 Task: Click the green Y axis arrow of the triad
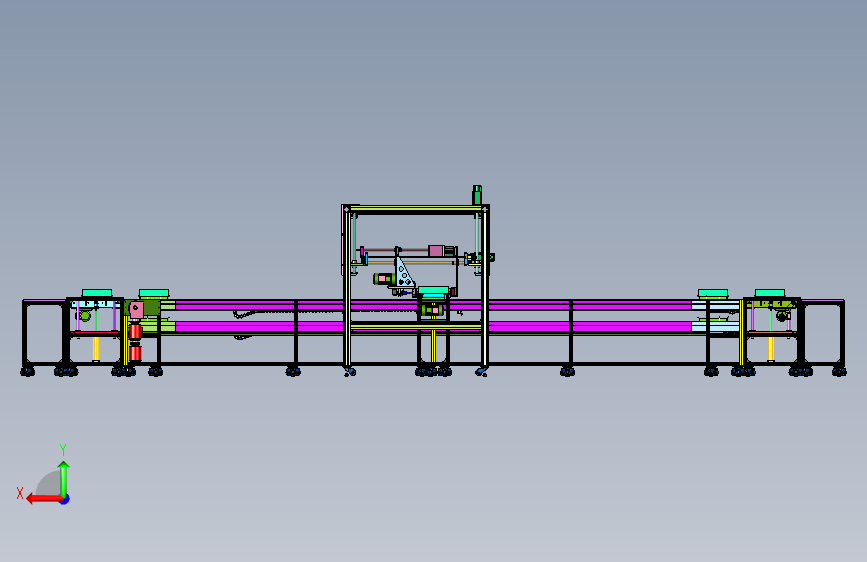pyautogui.click(x=64, y=478)
